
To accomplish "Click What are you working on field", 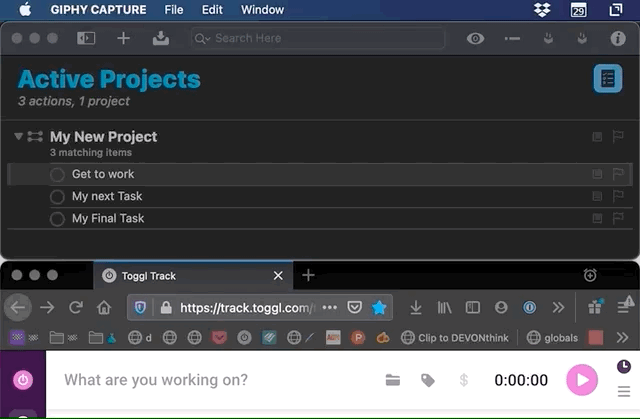I will pos(156,380).
